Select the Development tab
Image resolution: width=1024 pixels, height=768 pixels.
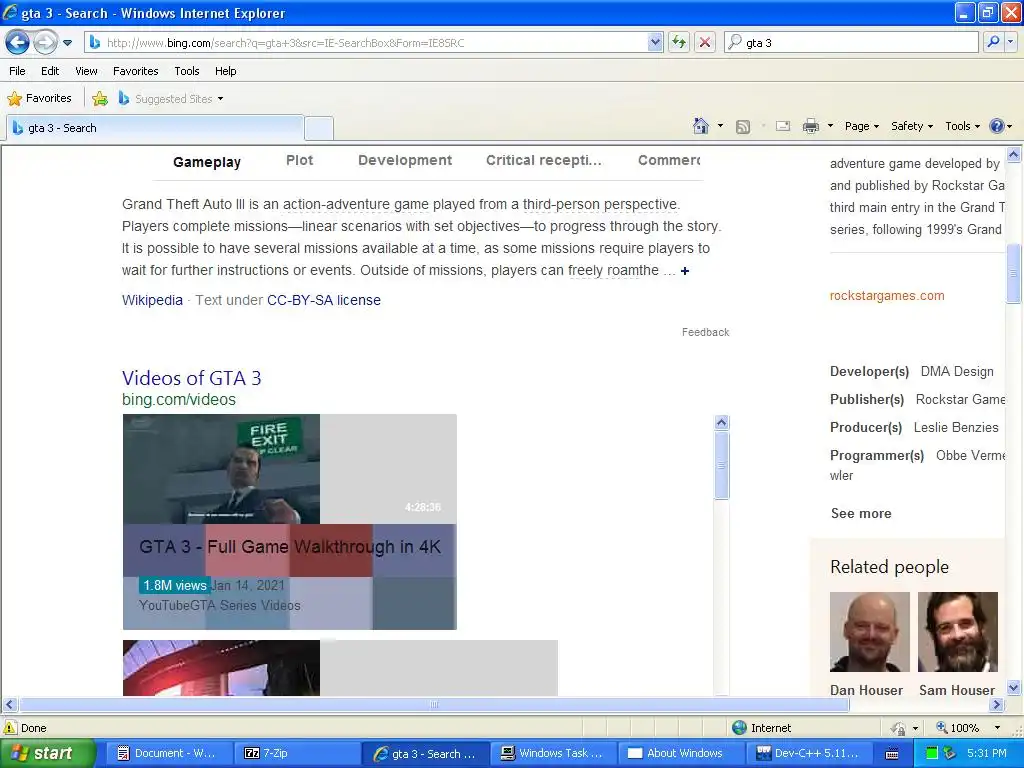pyautogui.click(x=405, y=161)
